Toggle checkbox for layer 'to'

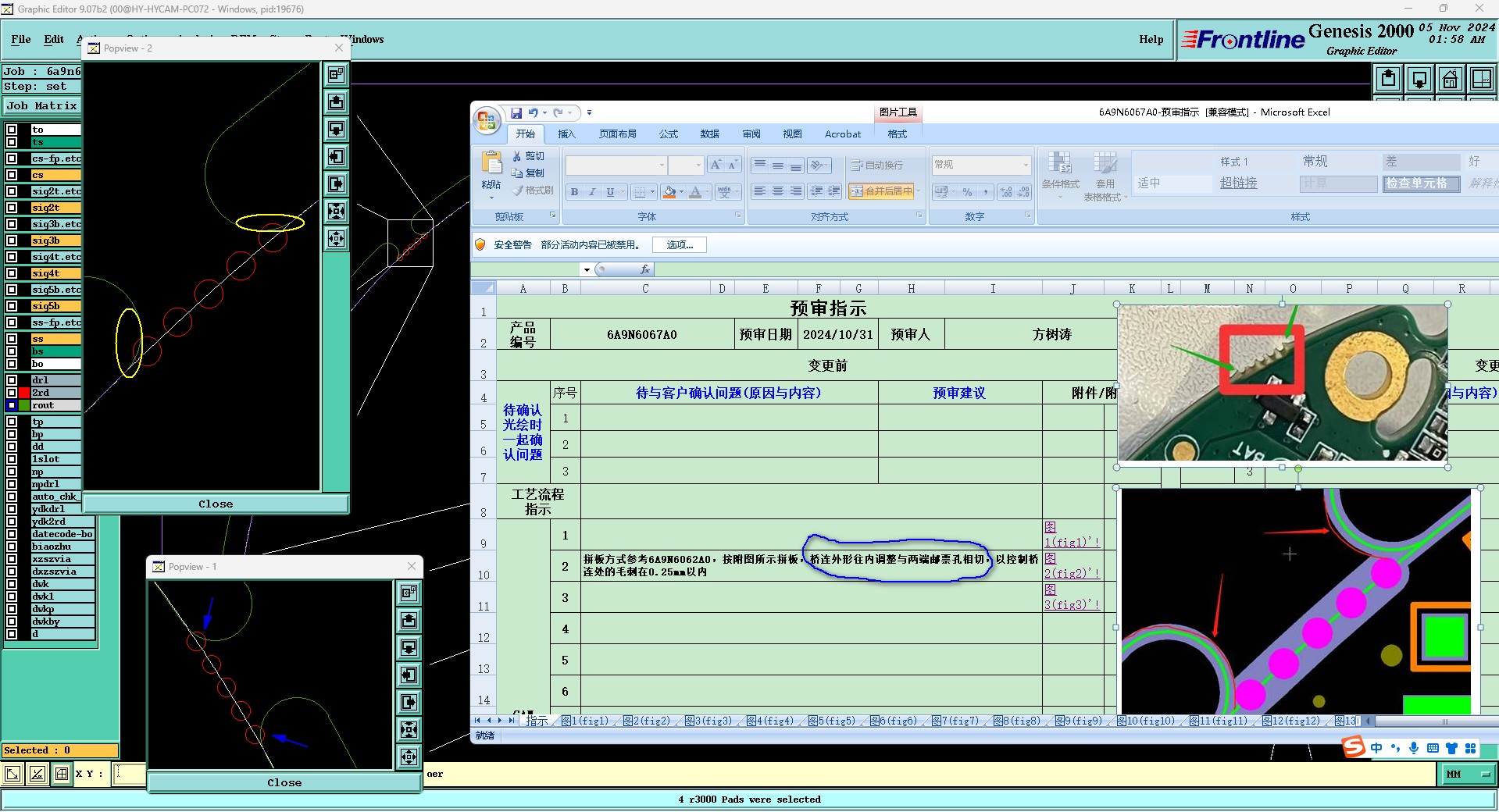click(x=12, y=130)
